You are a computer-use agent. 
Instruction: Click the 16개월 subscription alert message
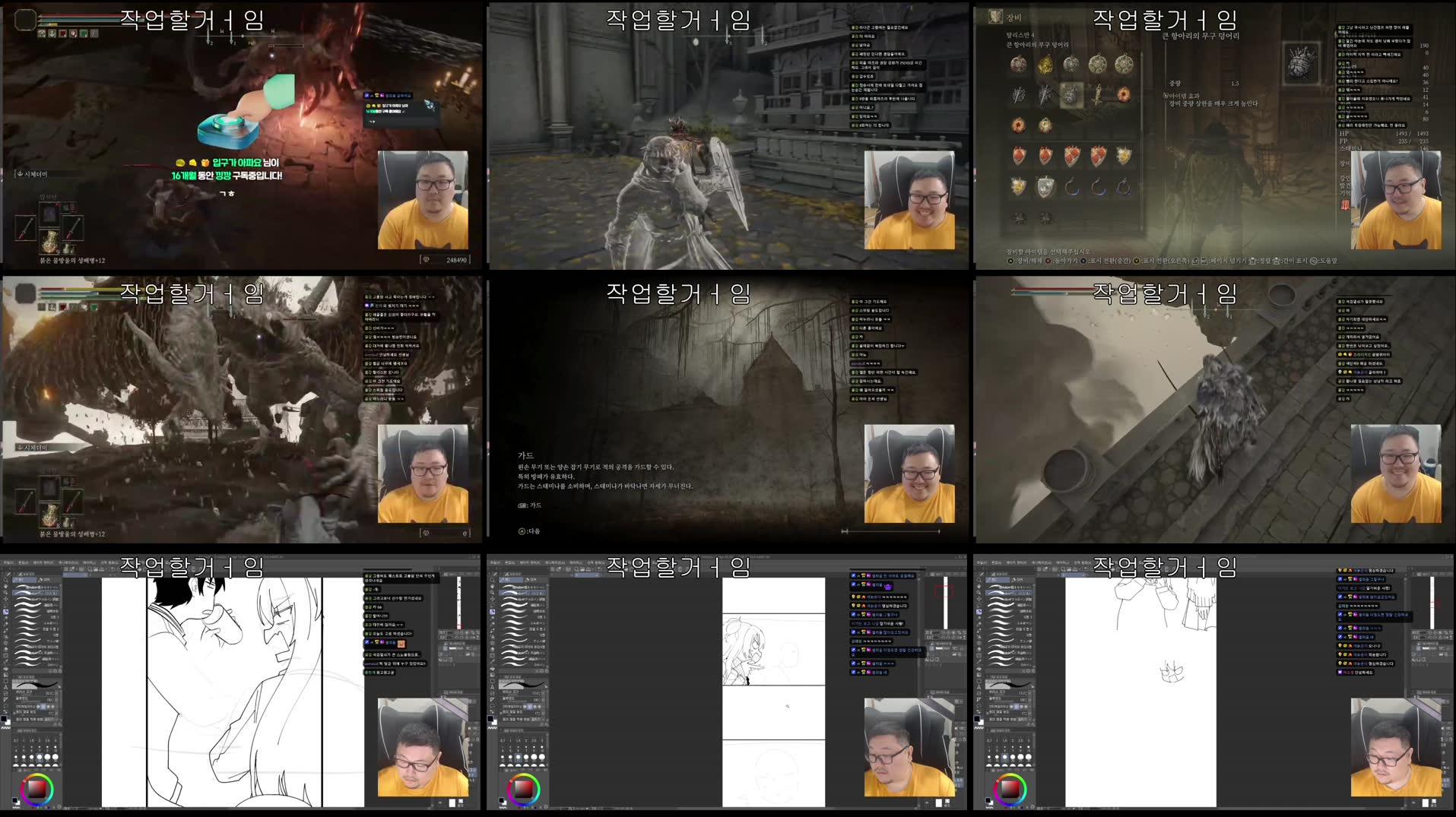click(227, 176)
